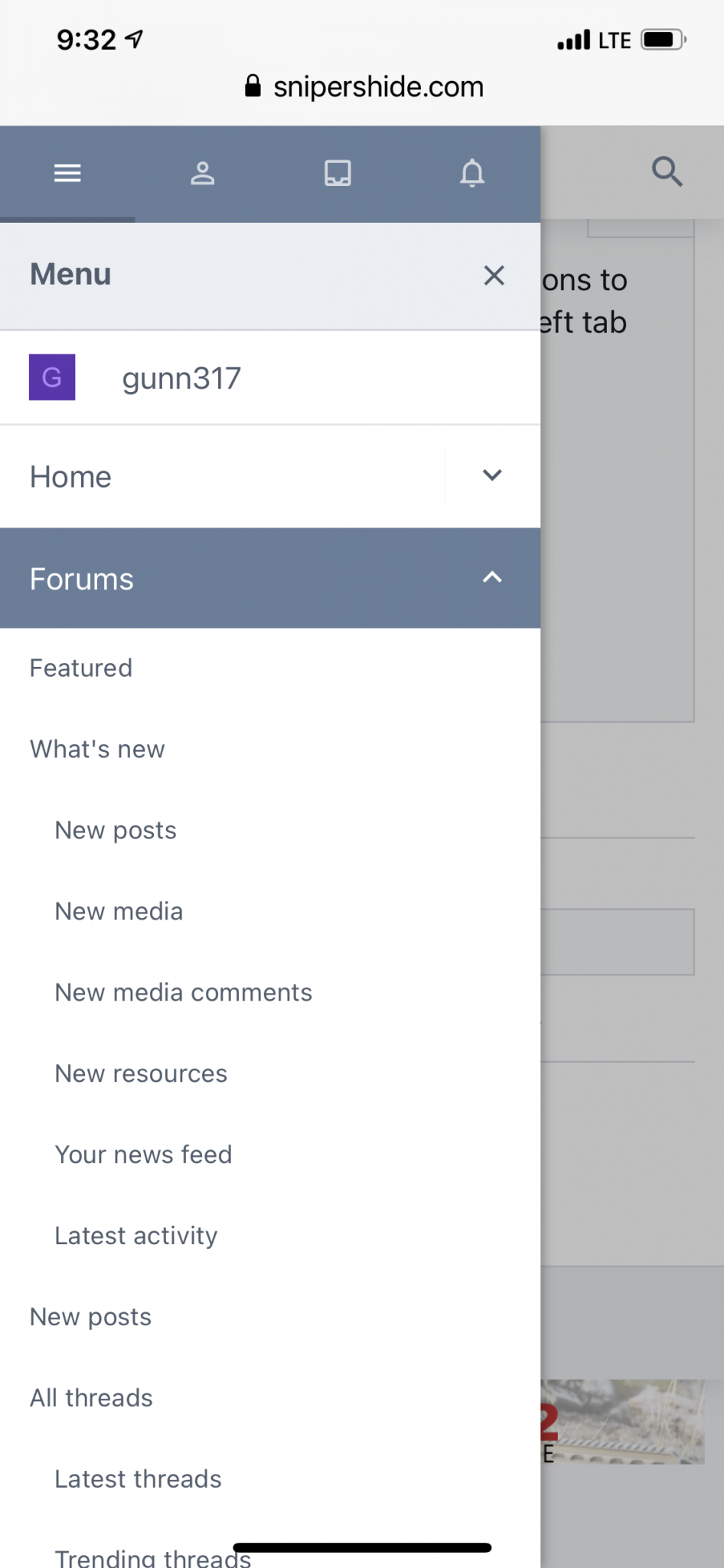The height and width of the screenshot is (1568, 724).
Task: Open What's new link
Action: click(x=97, y=749)
